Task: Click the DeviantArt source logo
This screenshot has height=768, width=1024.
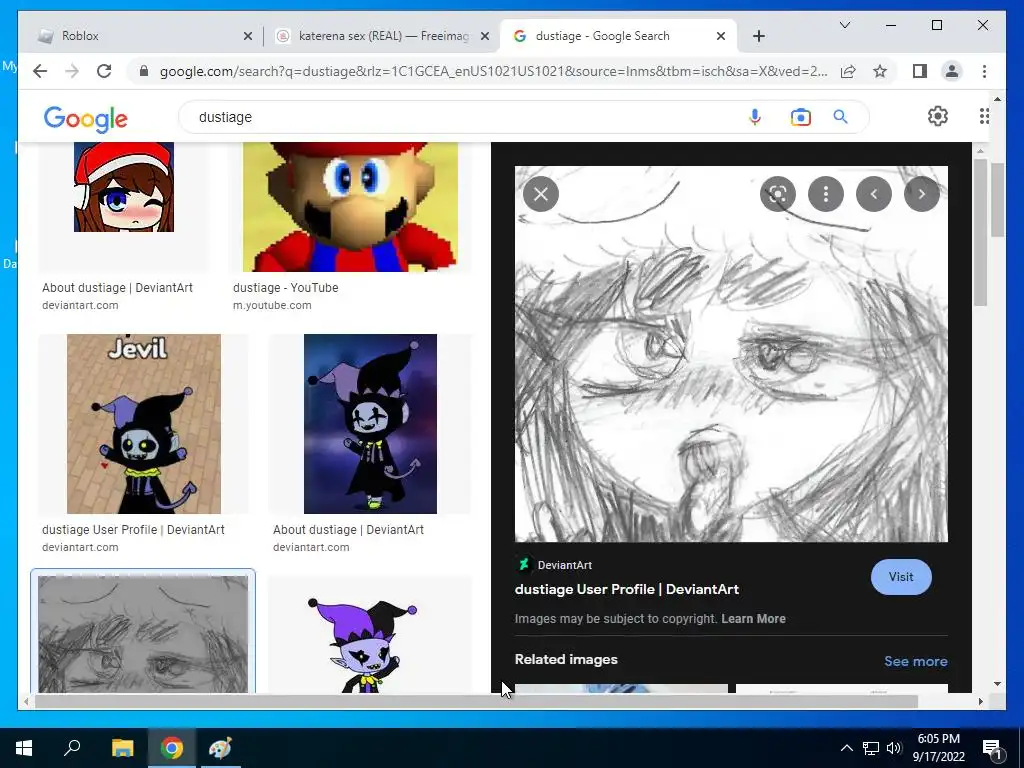Action: tap(523, 564)
